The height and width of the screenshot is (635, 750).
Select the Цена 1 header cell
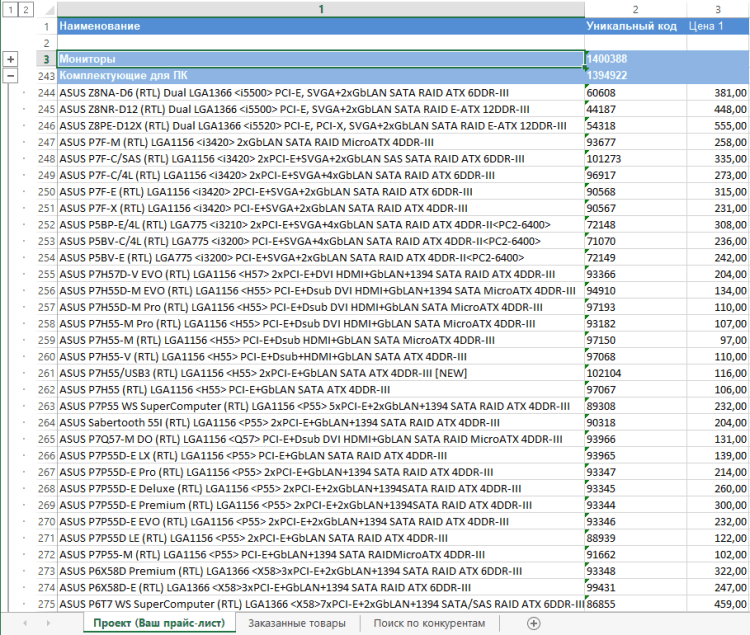tap(718, 26)
